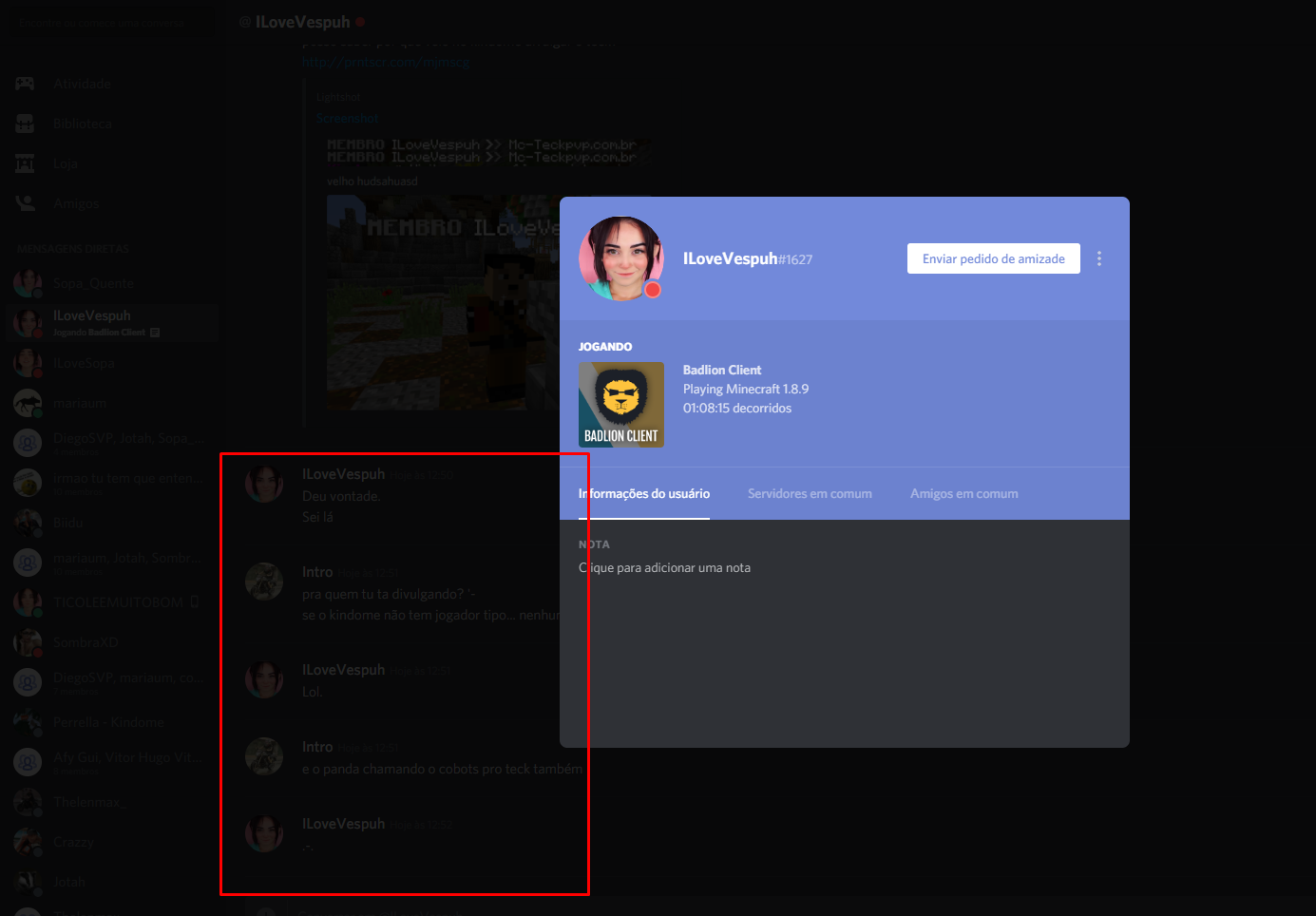Open the TICOLEEMUITOBOM direct message

112,602
